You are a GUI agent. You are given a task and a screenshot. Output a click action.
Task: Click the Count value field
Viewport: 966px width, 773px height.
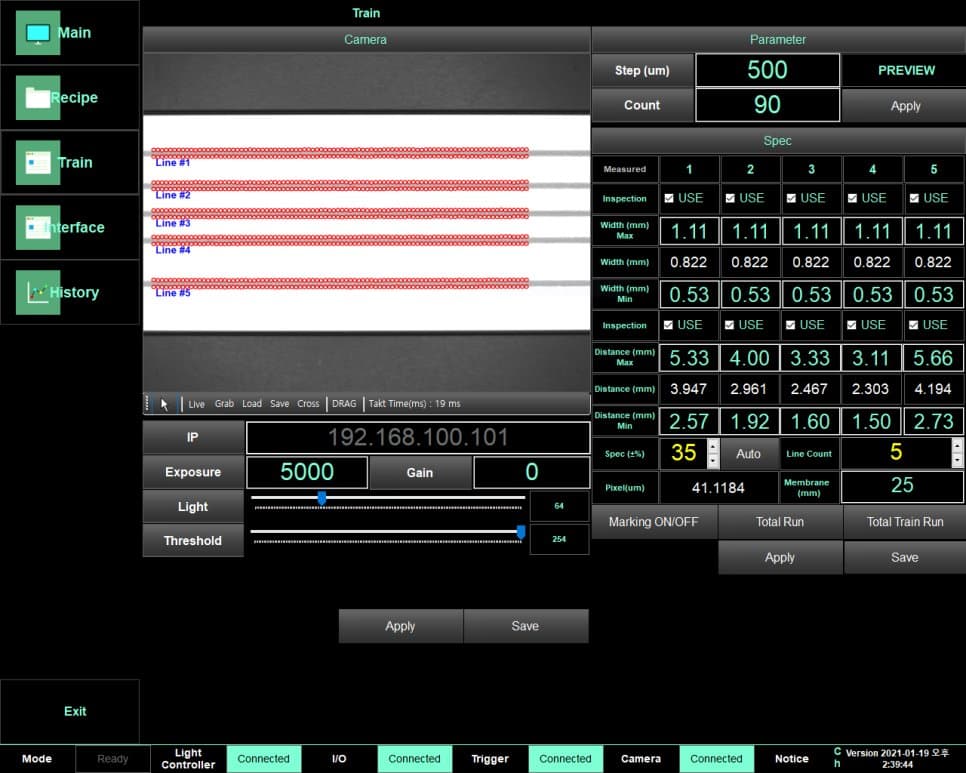767,105
